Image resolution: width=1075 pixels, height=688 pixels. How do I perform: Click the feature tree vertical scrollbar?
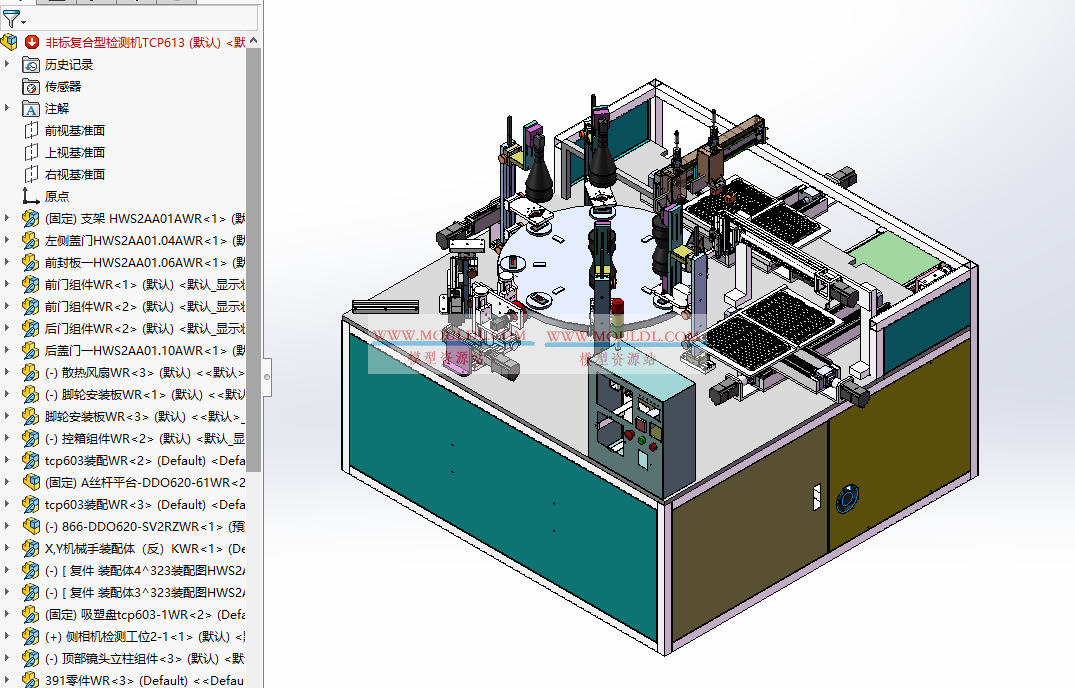pos(254,250)
